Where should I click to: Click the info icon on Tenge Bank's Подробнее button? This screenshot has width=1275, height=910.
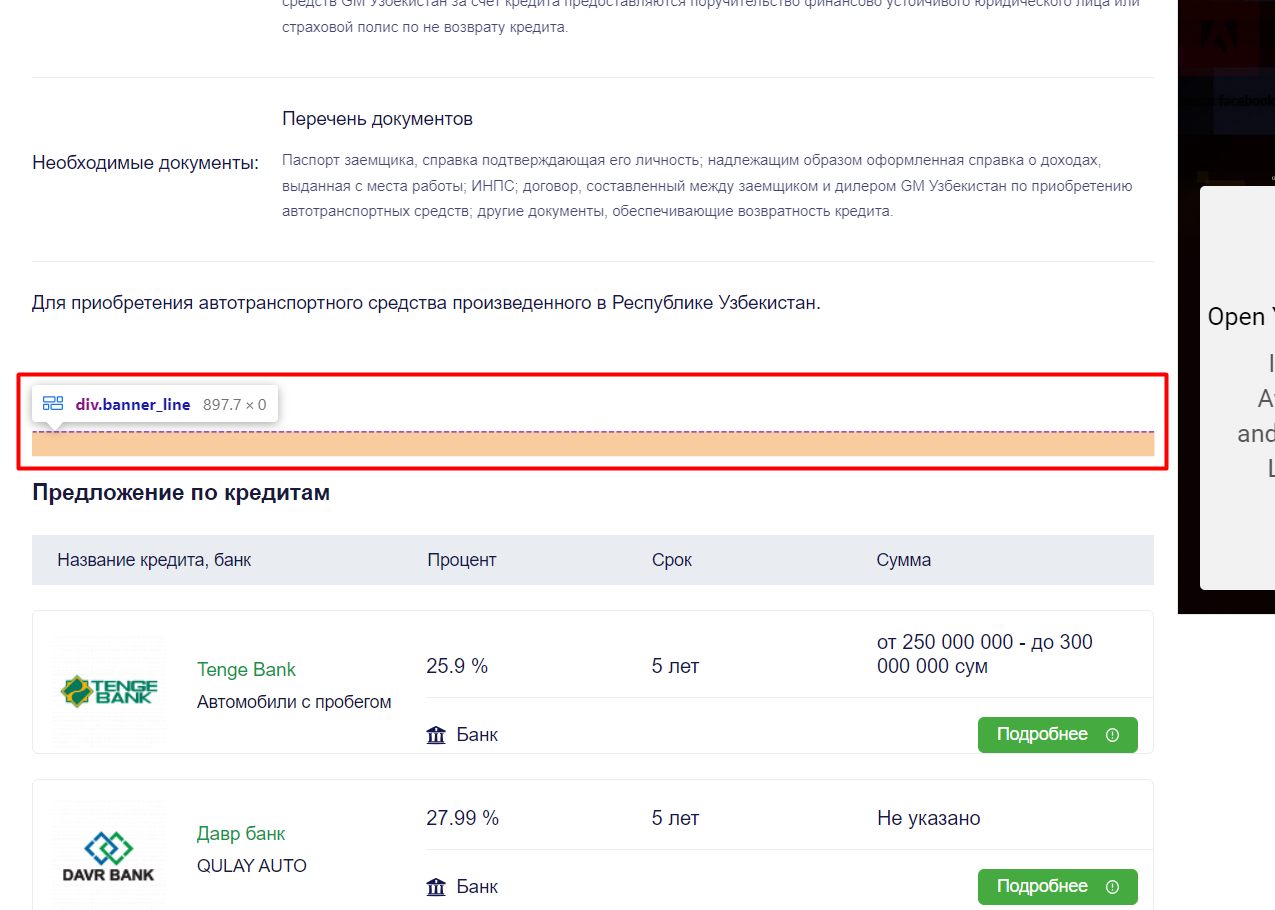(x=1112, y=735)
